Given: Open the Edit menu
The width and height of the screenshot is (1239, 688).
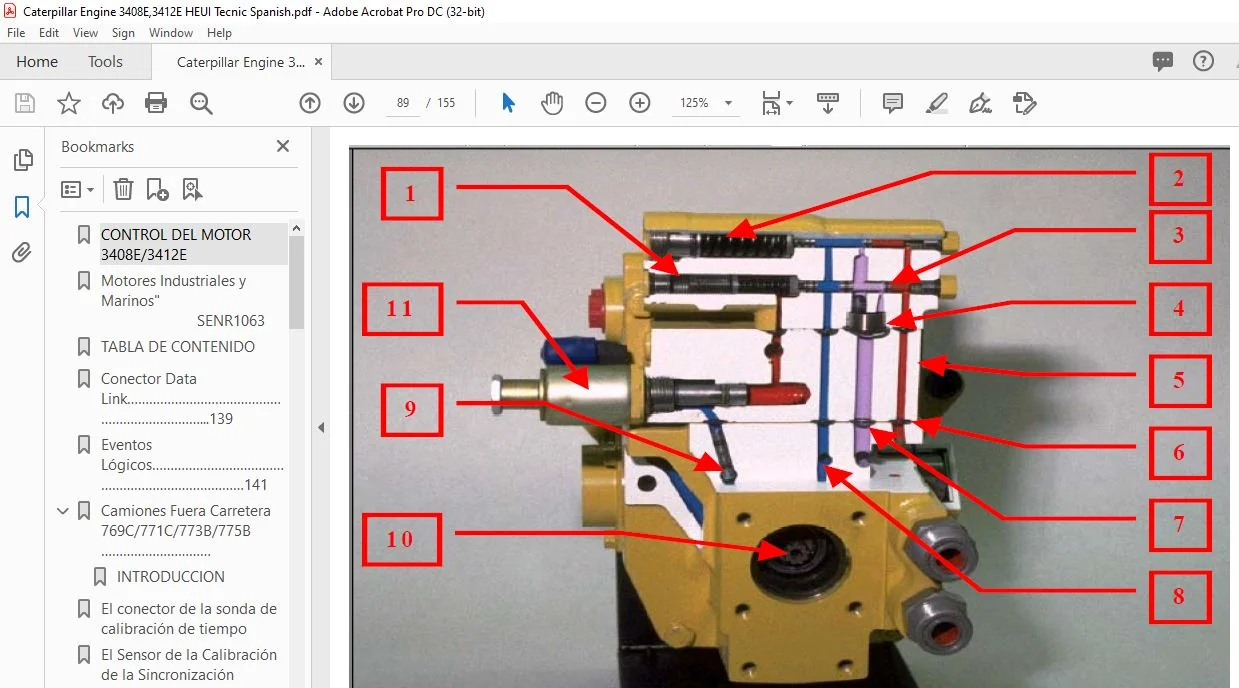Looking at the screenshot, I should 49,33.
